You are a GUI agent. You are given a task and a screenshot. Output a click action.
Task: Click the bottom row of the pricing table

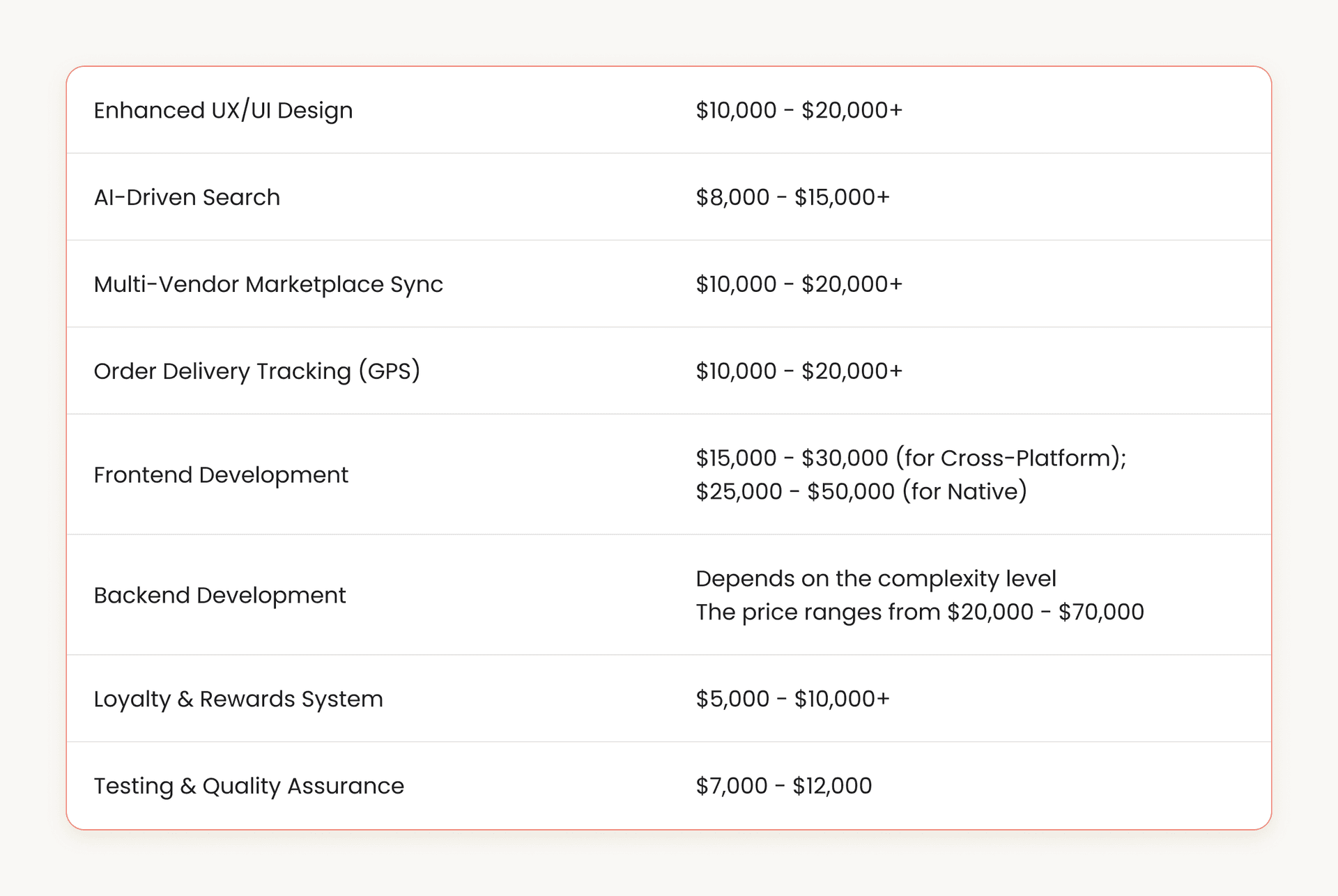669,785
